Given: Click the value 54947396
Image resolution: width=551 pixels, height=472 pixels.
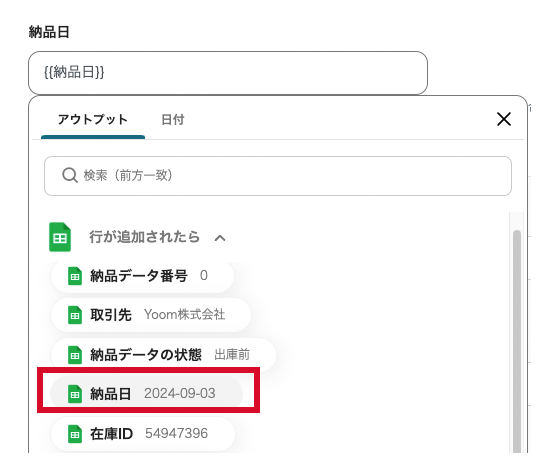Looking at the screenshot, I should click(x=176, y=433).
